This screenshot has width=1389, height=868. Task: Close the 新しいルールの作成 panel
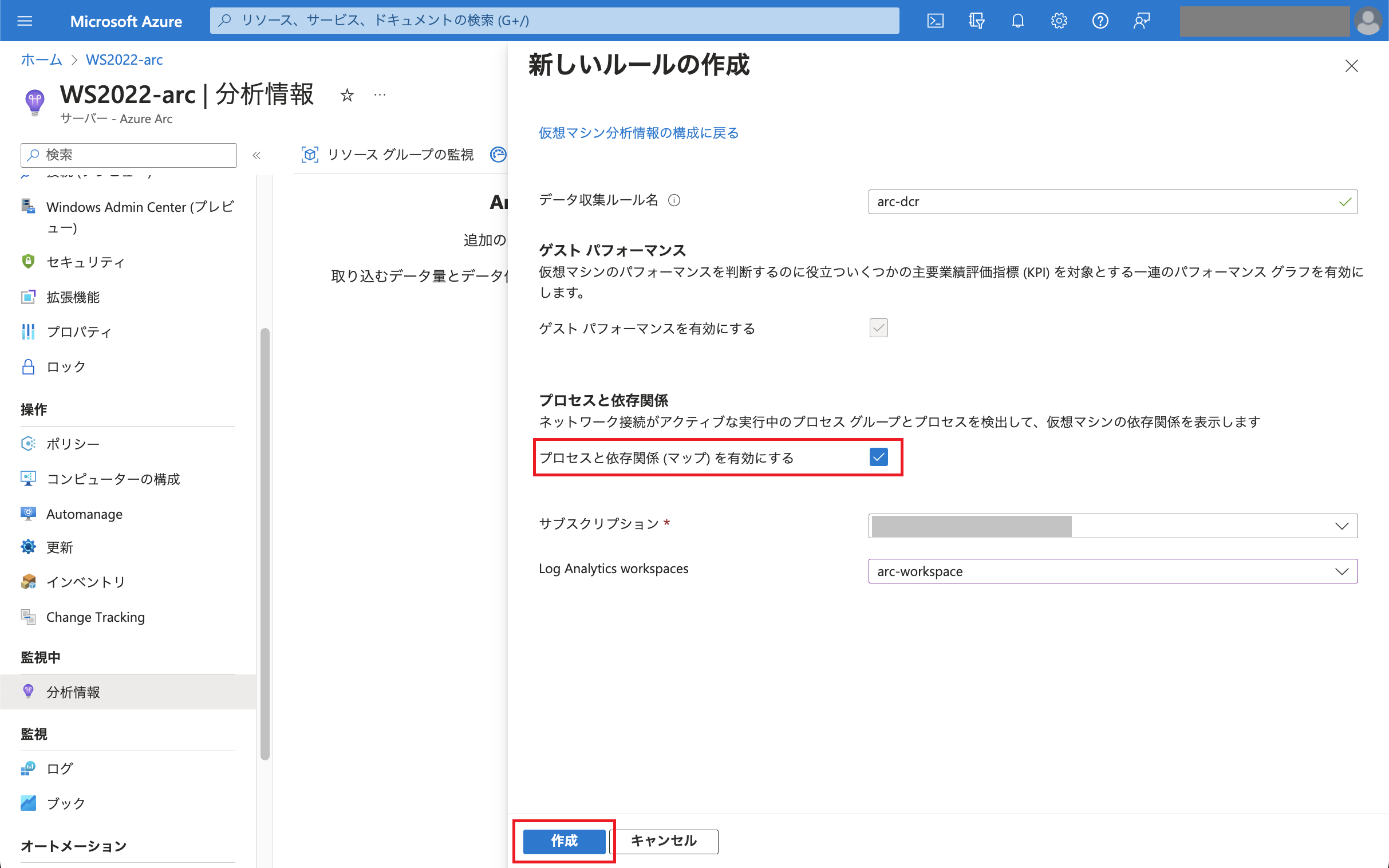point(1351,66)
